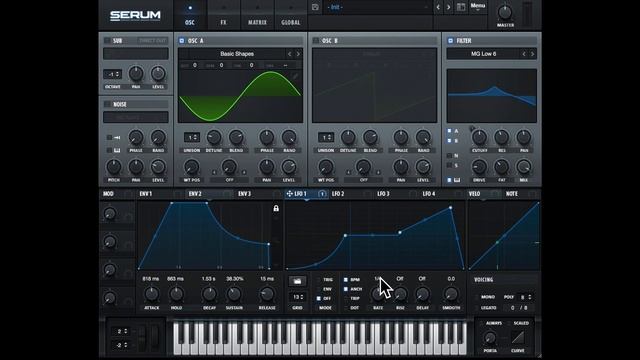Select the LFO 2 tab
640x360 pixels.
(338, 194)
